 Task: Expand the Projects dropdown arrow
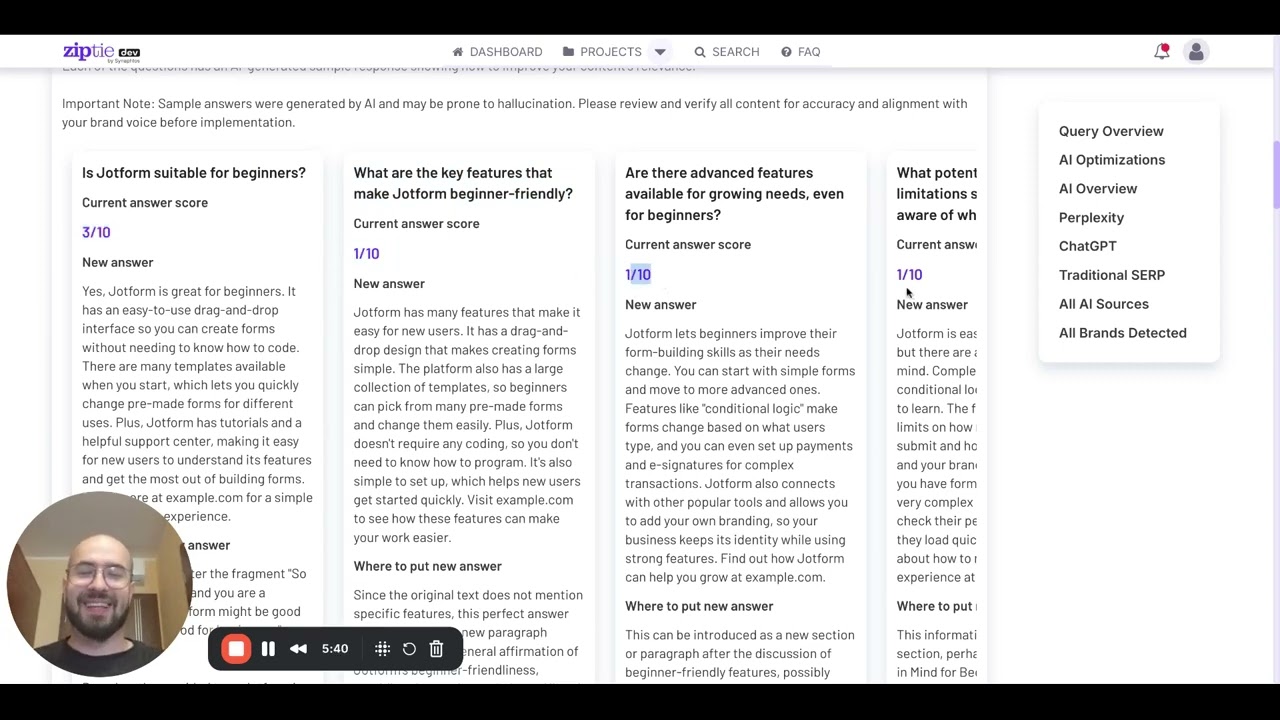[x=660, y=52]
